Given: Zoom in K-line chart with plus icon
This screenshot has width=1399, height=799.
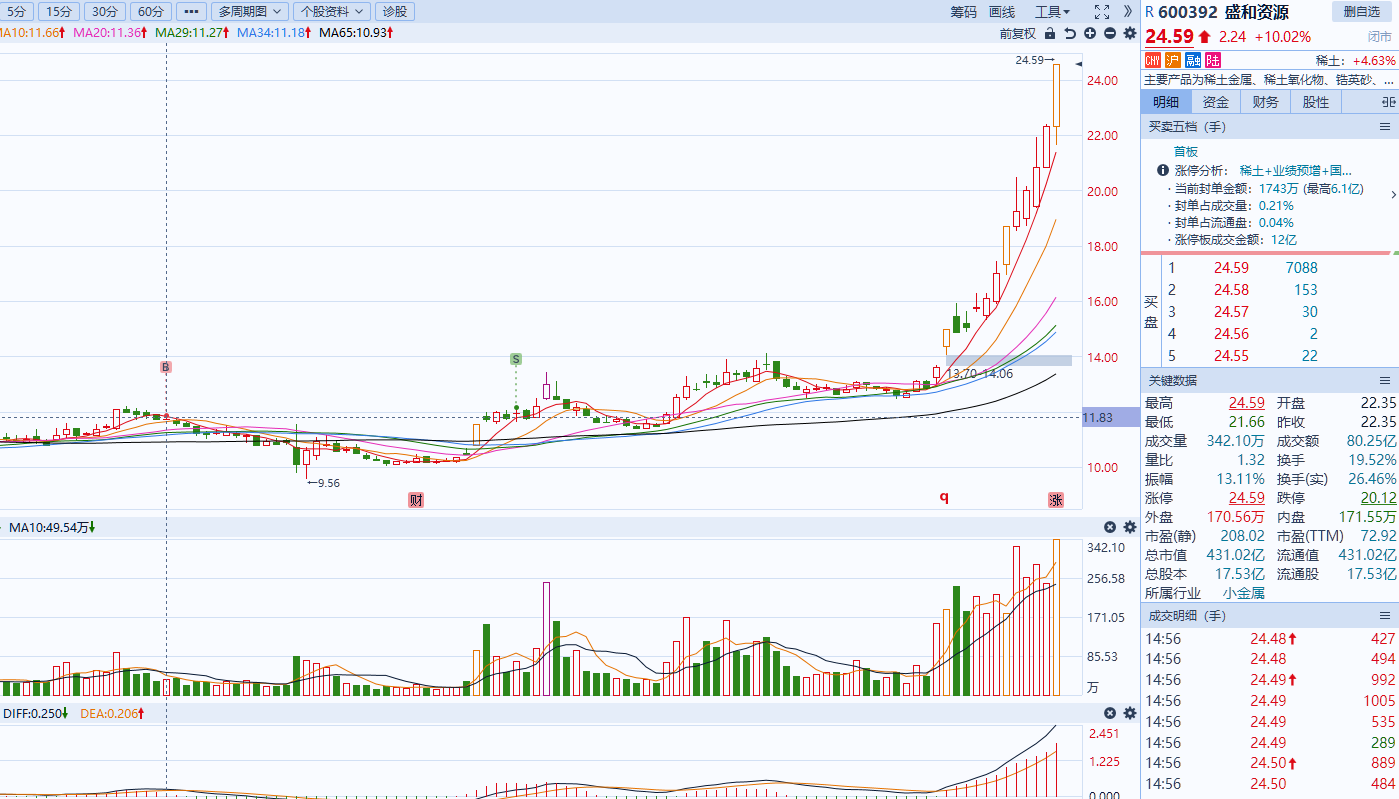Looking at the screenshot, I should [x=1090, y=33].
